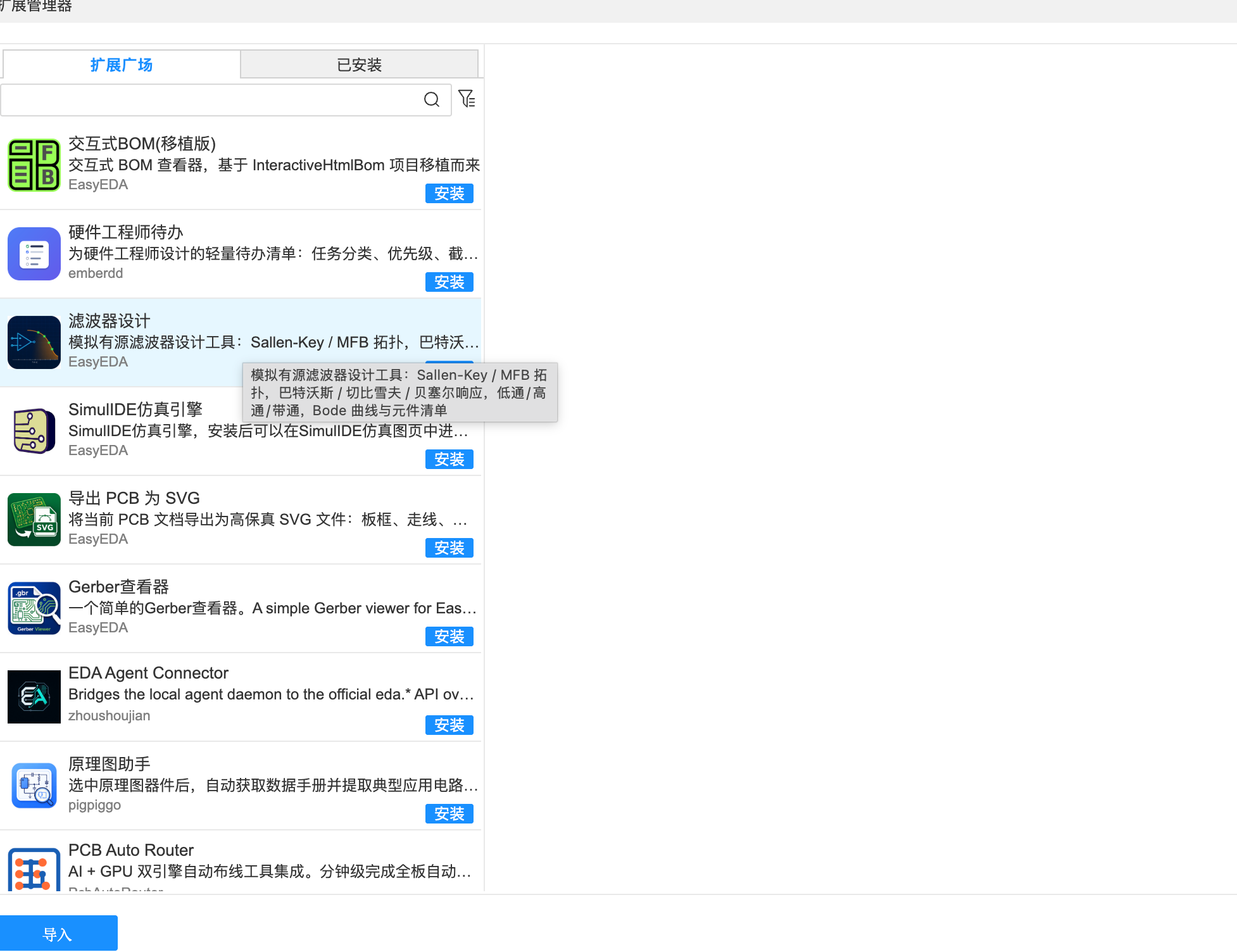Image resolution: width=1237 pixels, height=952 pixels.
Task: Install the SimulIDE仿真引擎 extension
Action: (449, 460)
